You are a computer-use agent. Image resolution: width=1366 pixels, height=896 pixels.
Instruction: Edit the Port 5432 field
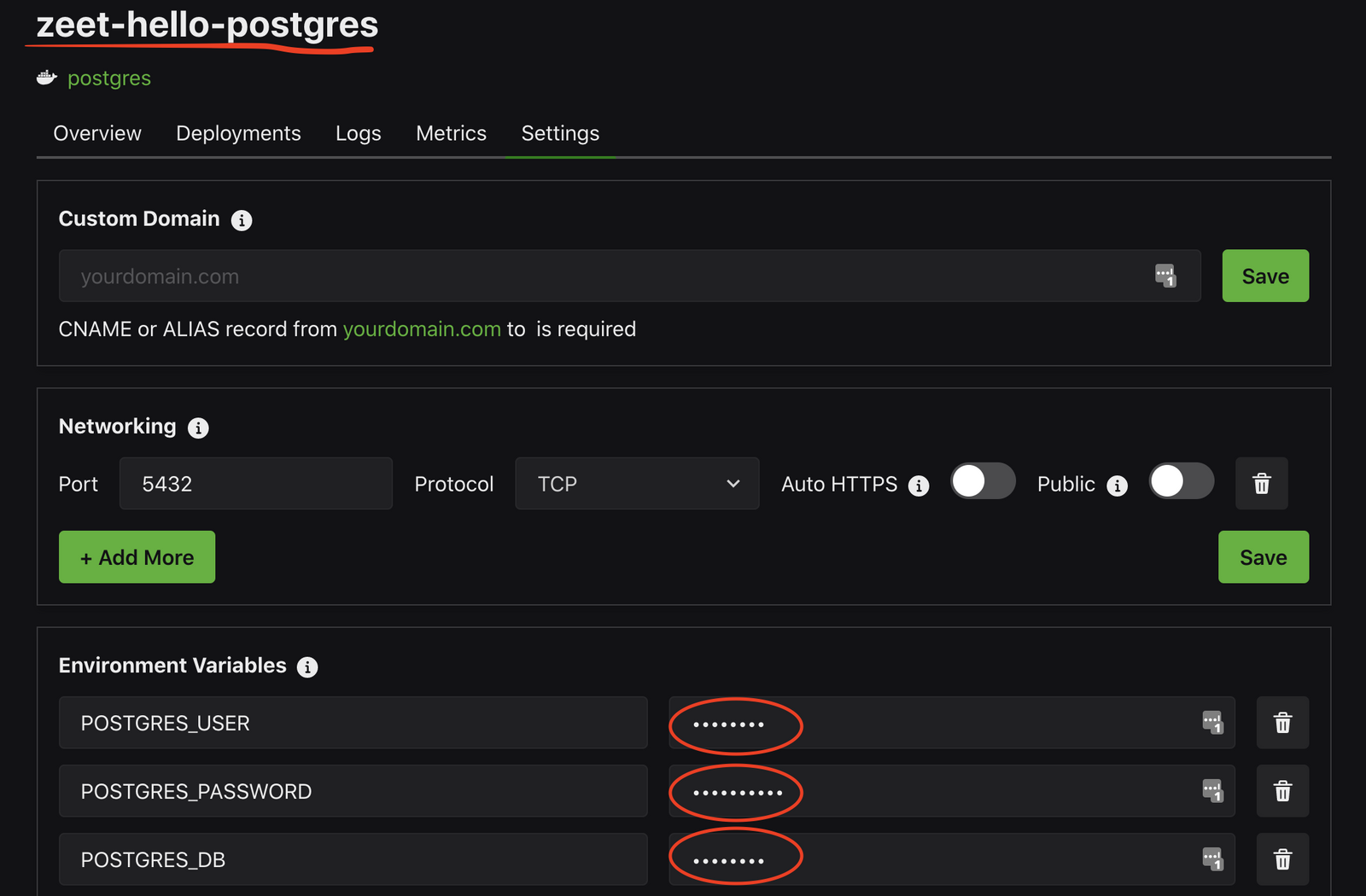(256, 483)
